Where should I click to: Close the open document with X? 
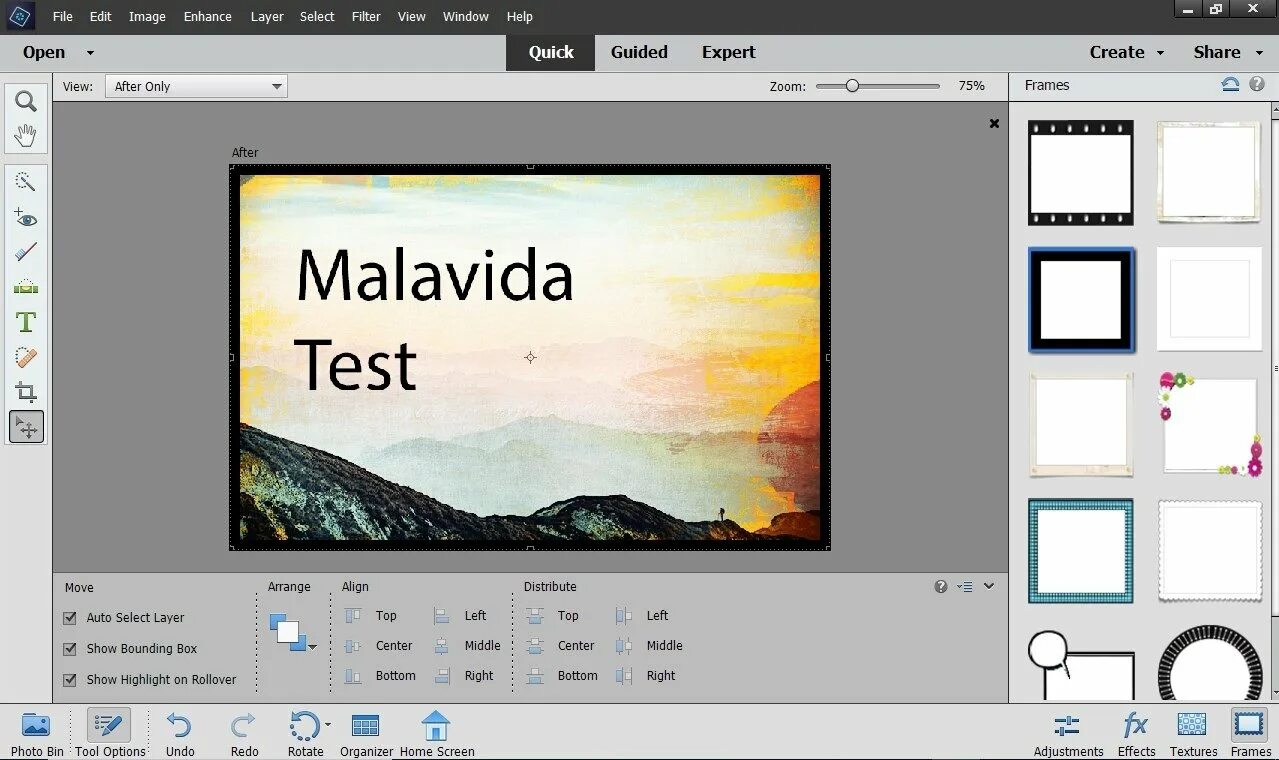point(994,123)
